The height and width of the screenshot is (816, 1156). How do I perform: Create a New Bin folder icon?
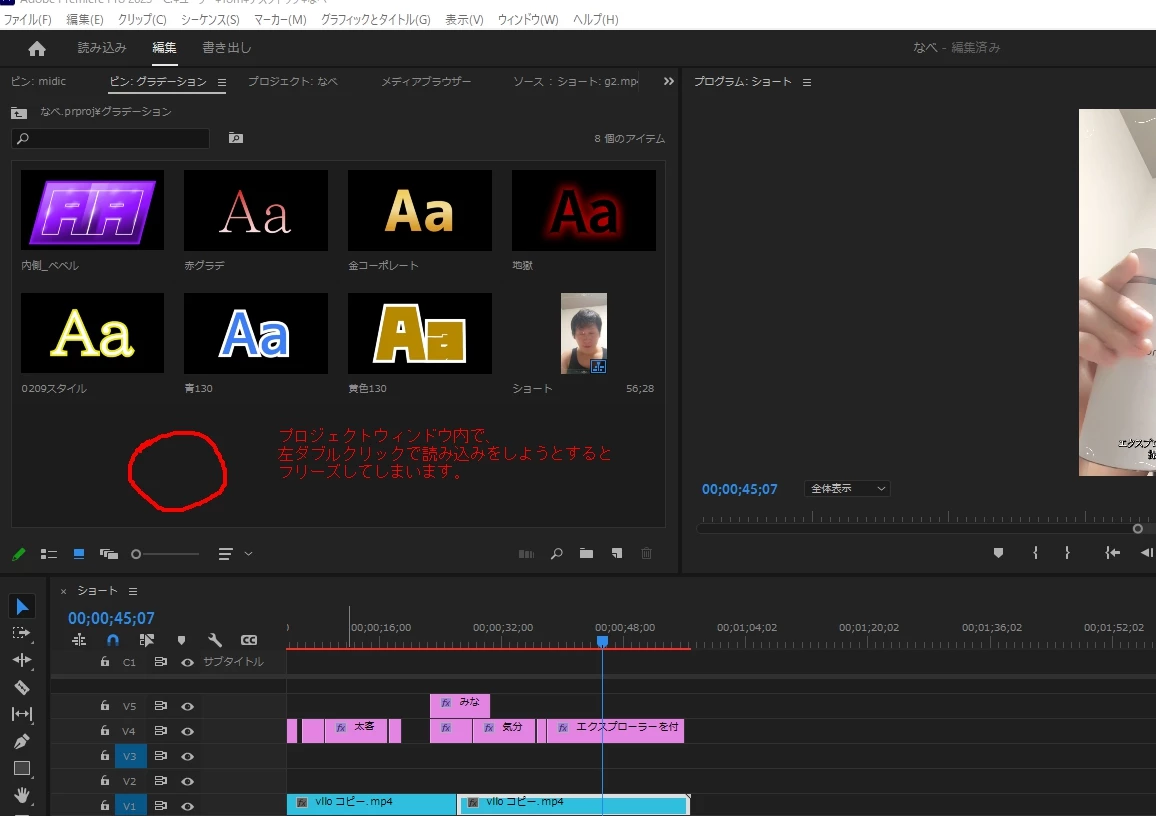[x=586, y=554]
